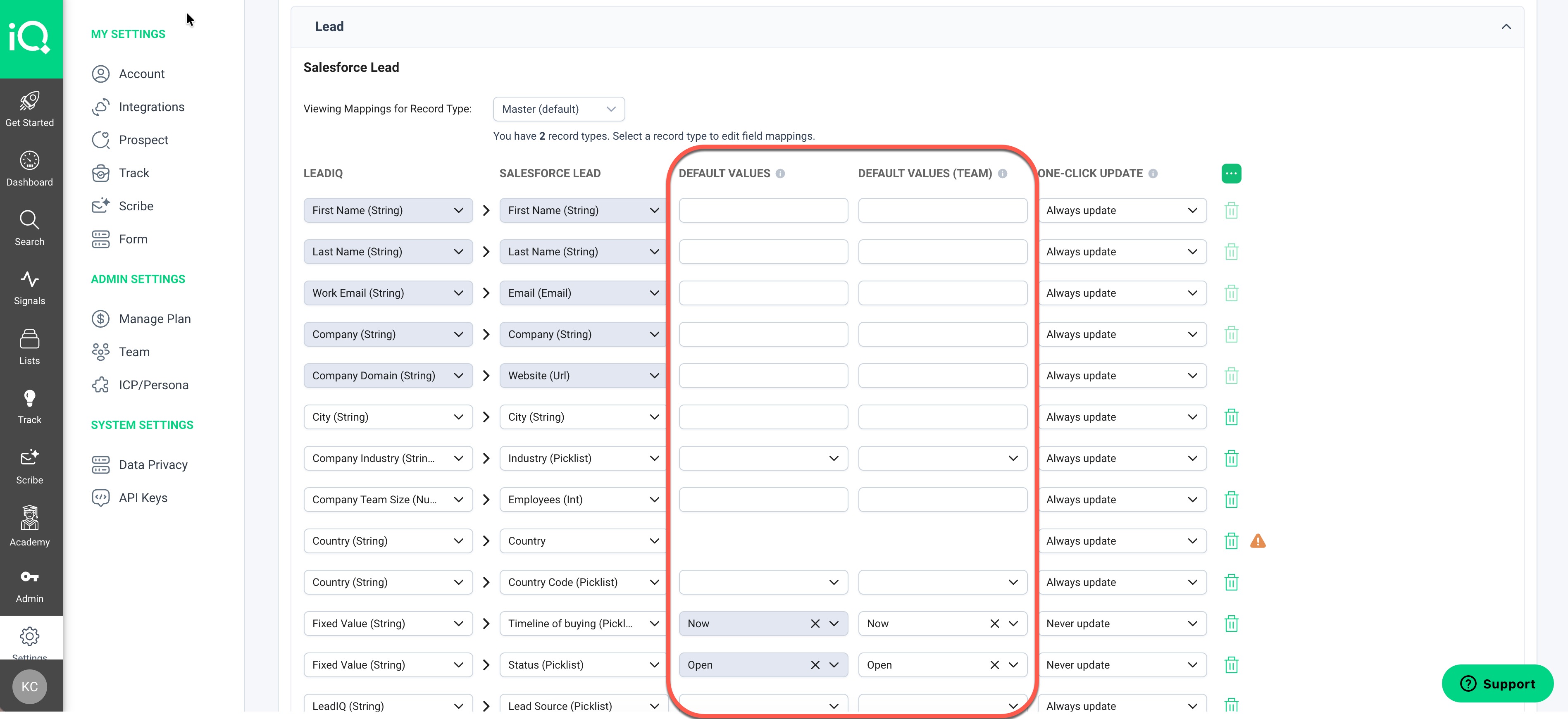Viewport: 1568px width, 719px height.
Task: Collapse the Lead section chevron
Action: 1505,27
